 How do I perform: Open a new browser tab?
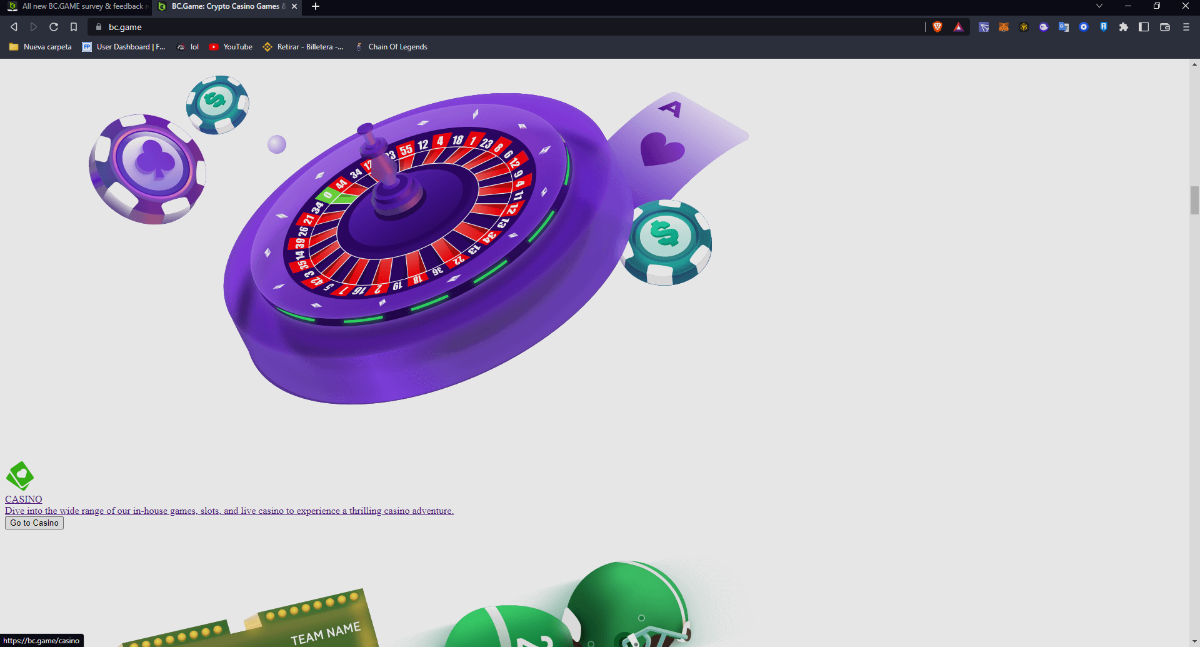pyautogui.click(x=316, y=6)
